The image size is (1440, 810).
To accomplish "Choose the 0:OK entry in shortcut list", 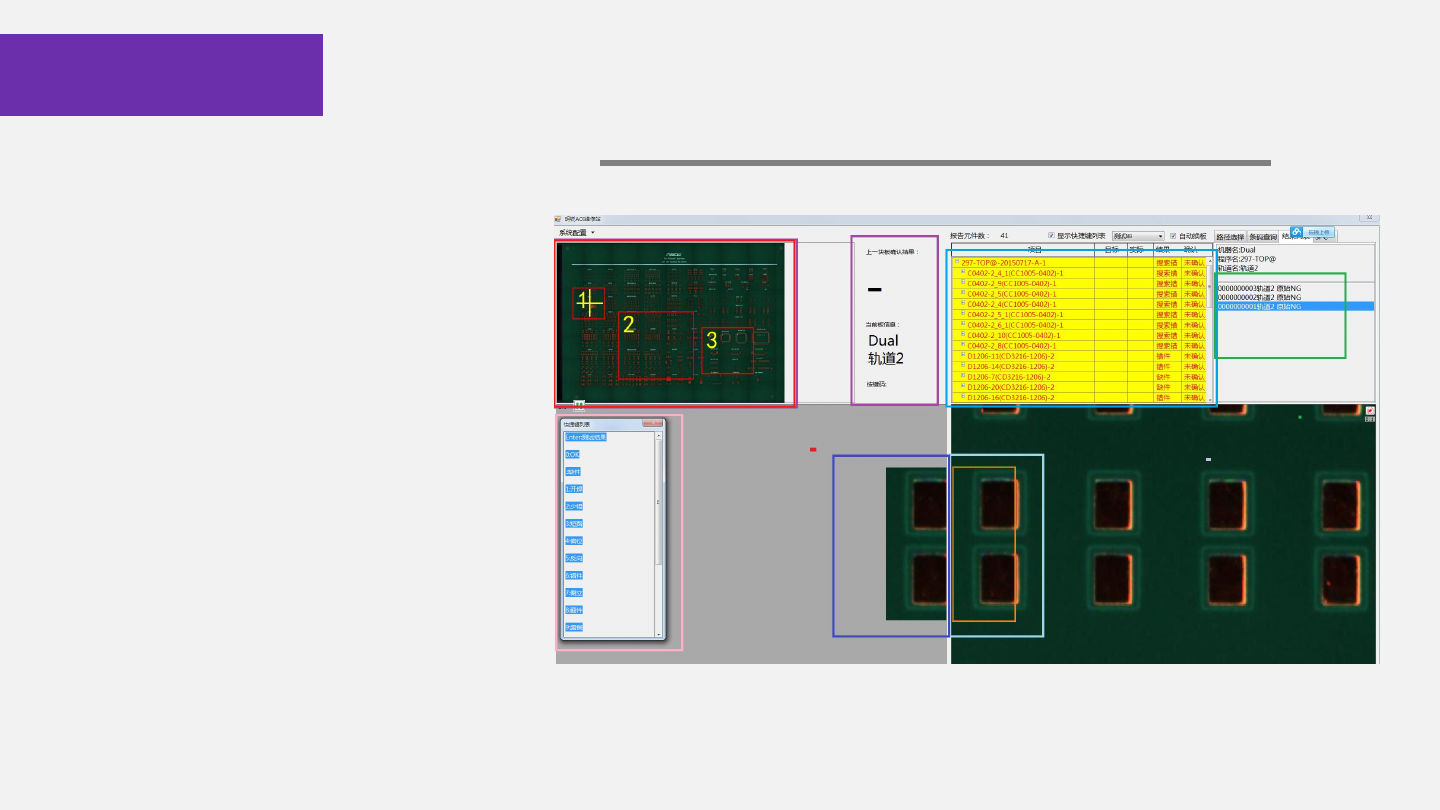I will (x=572, y=454).
